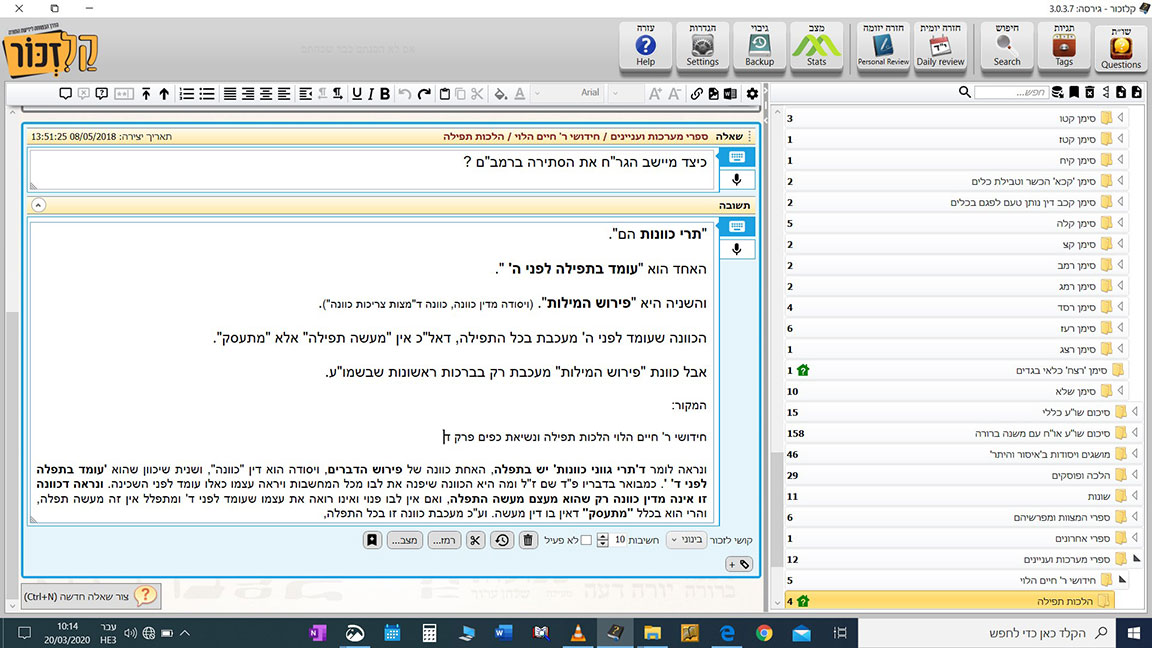This screenshot has width=1152, height=648.
Task: Click the tree search input field
Action: point(1010,92)
